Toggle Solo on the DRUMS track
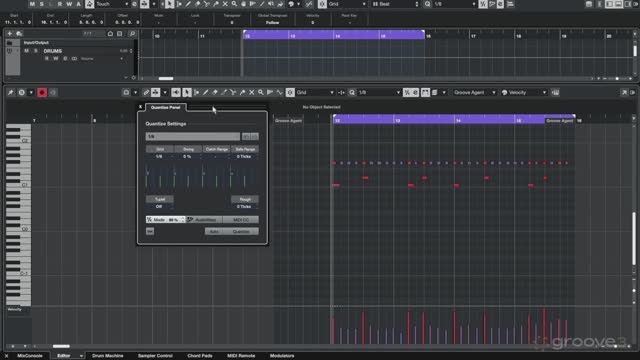 (x=36, y=51)
